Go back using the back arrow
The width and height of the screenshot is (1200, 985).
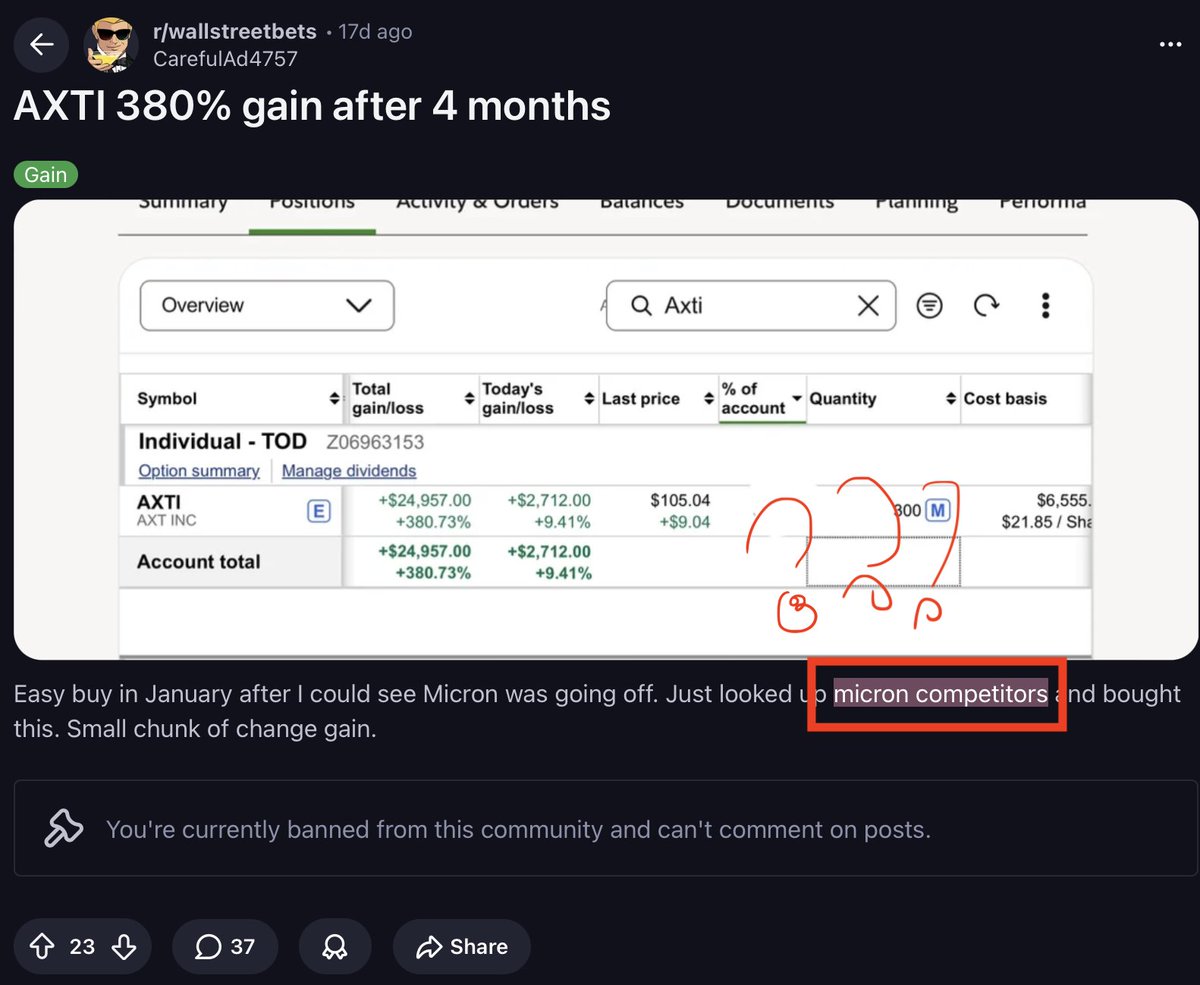coord(41,45)
